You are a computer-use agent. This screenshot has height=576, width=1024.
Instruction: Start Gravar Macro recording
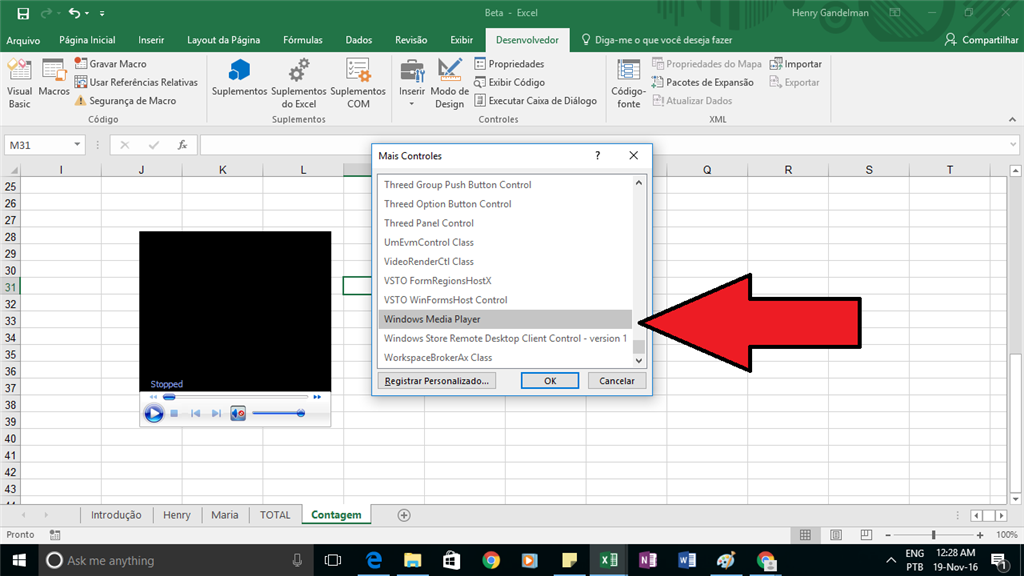point(110,63)
